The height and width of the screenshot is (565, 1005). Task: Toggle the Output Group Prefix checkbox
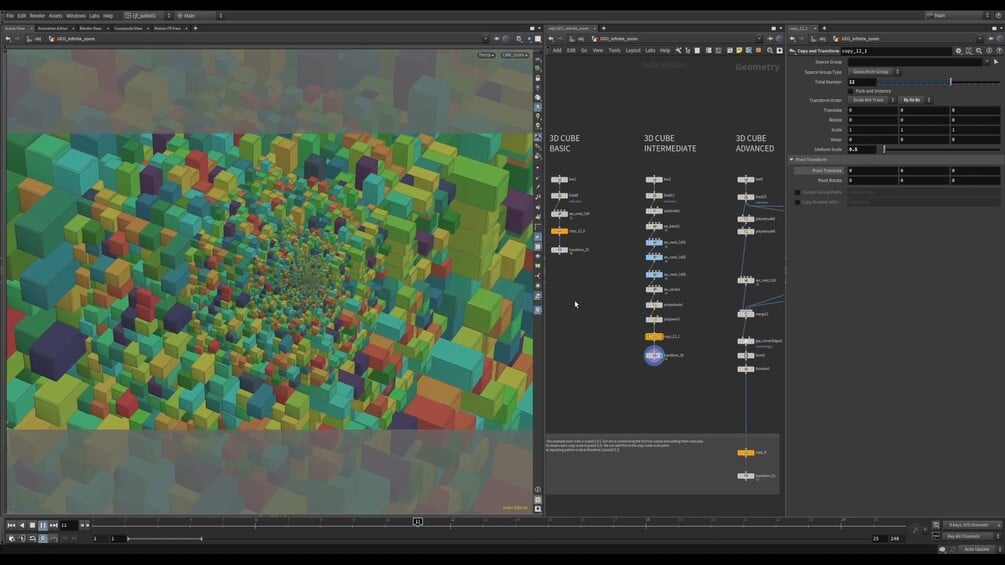tap(797, 192)
